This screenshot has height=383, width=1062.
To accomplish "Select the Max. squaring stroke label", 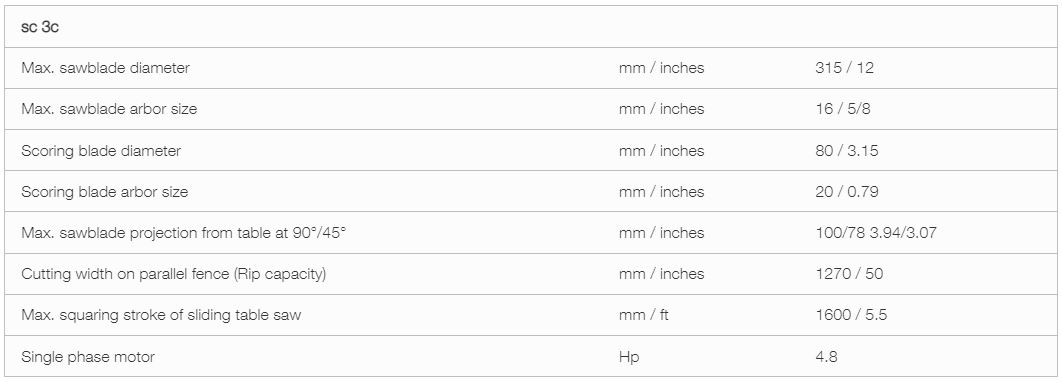I will point(161,315).
